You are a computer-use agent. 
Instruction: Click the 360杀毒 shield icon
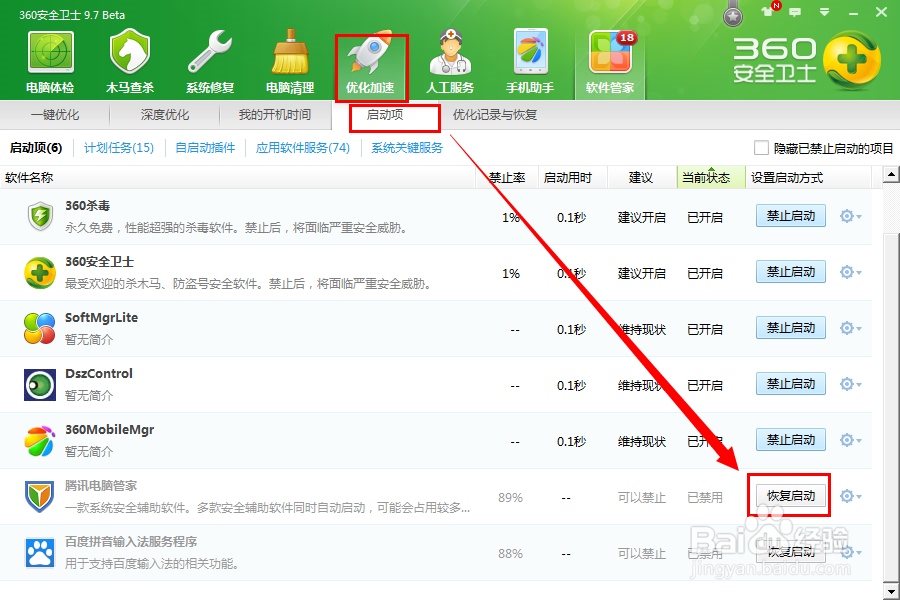click(x=40, y=216)
